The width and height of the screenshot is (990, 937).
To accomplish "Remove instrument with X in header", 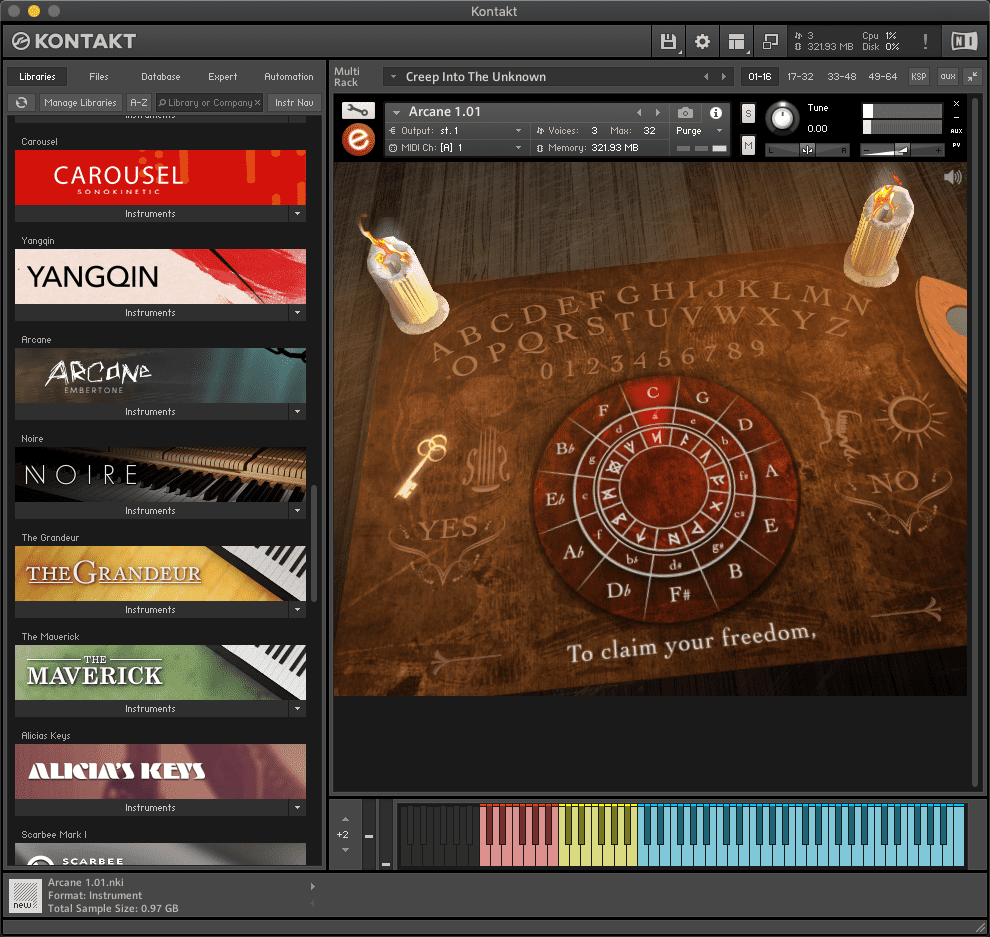I will 956,104.
